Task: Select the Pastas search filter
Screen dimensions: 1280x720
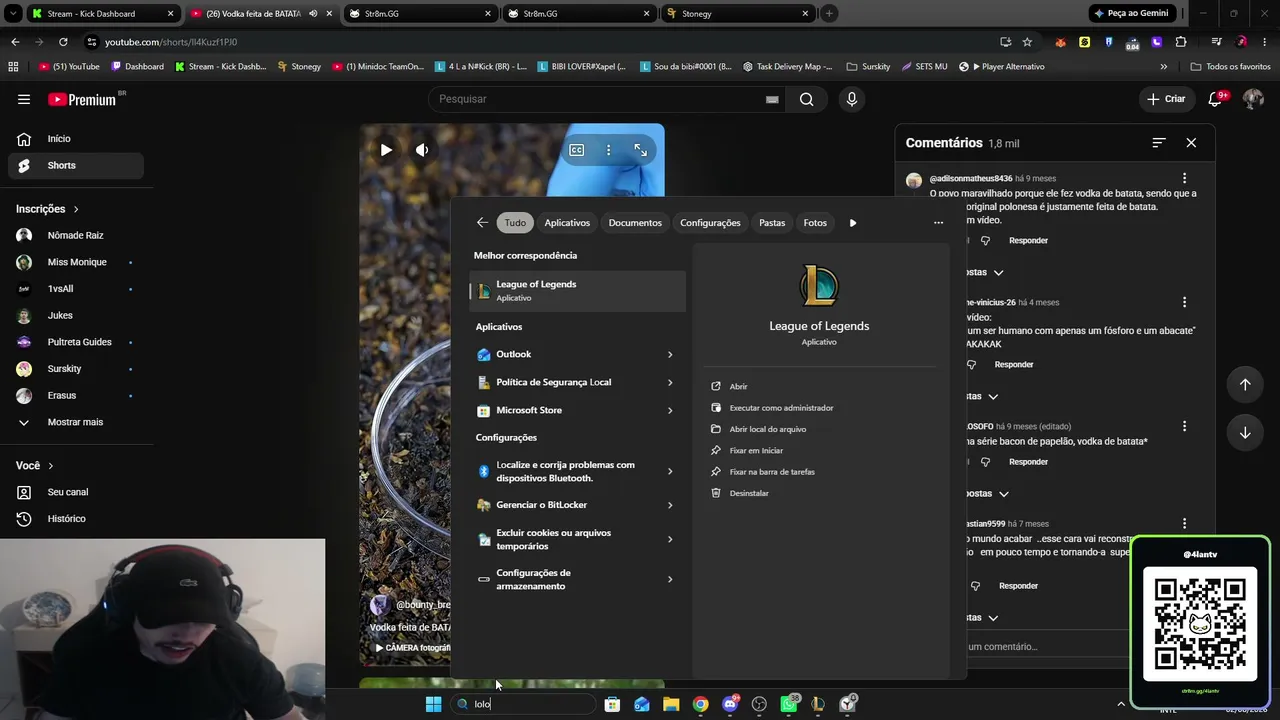Action: point(772,223)
